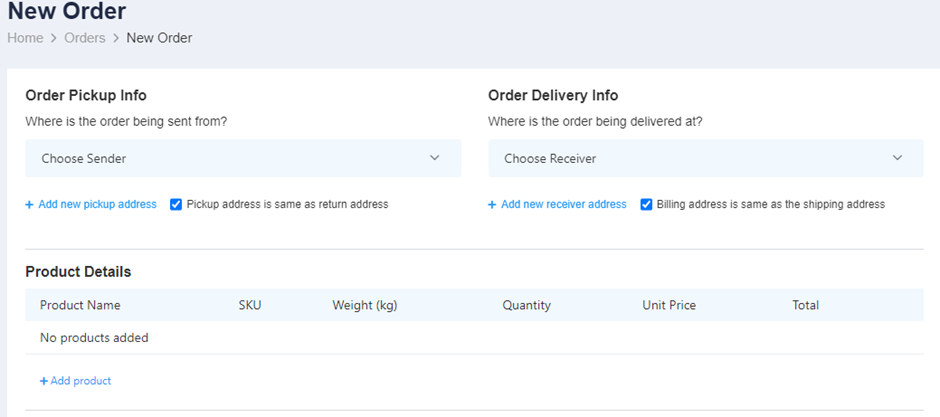
Task: Navigate to Orders in the breadcrumb
Action: 85,38
